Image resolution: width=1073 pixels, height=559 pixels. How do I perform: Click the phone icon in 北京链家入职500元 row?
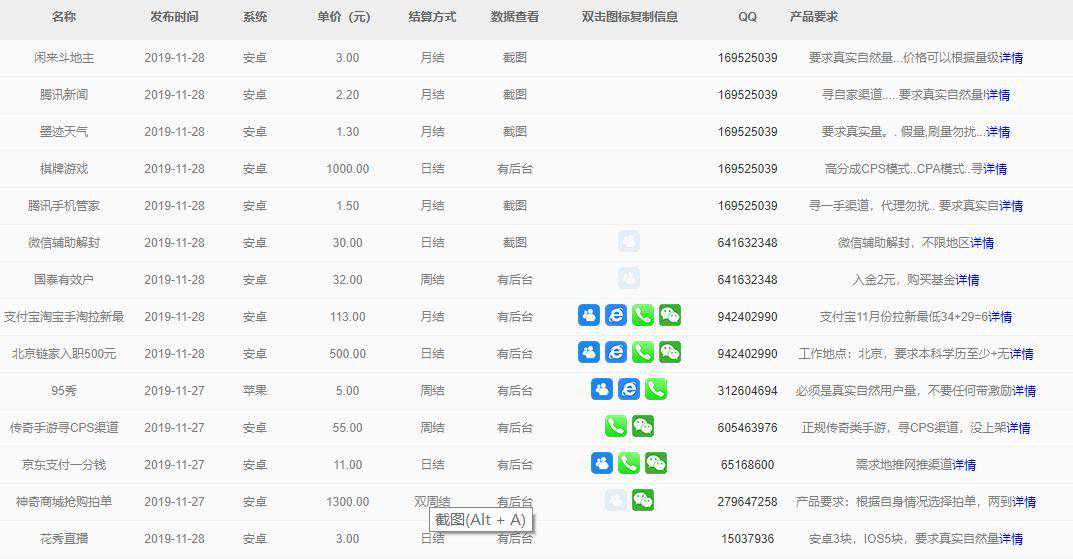[643, 353]
